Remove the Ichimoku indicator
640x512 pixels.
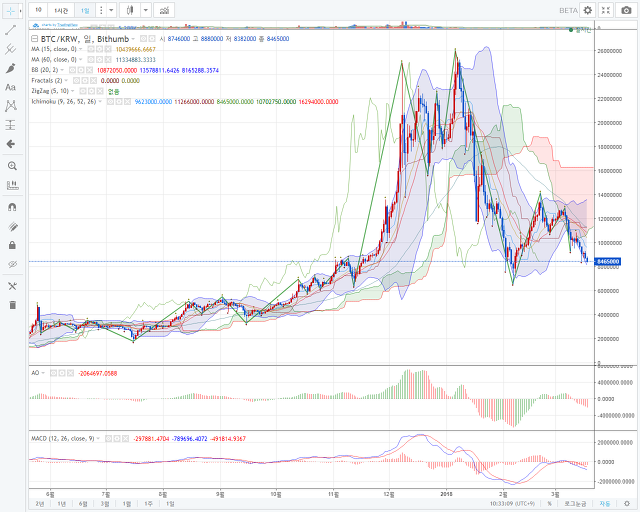click(x=127, y=101)
